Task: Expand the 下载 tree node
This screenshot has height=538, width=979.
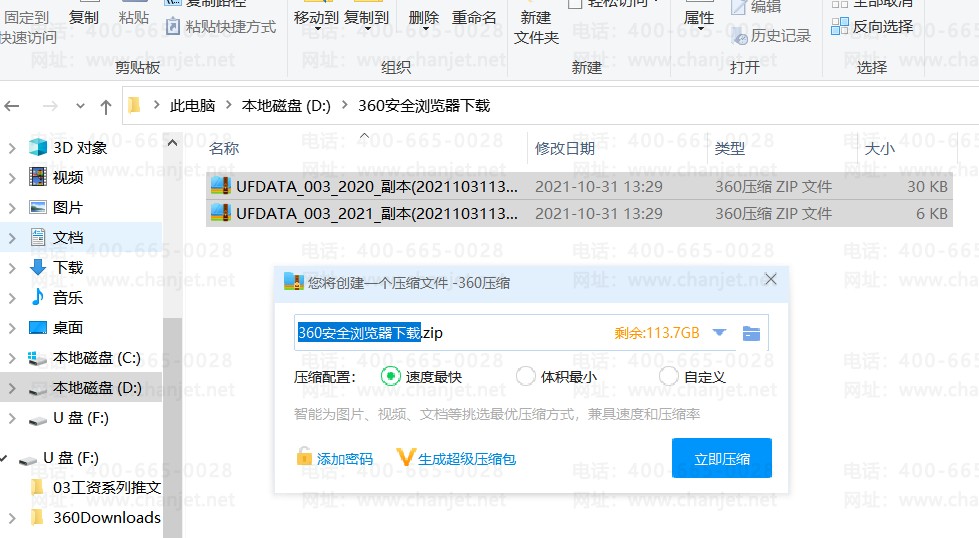Action: point(12,268)
